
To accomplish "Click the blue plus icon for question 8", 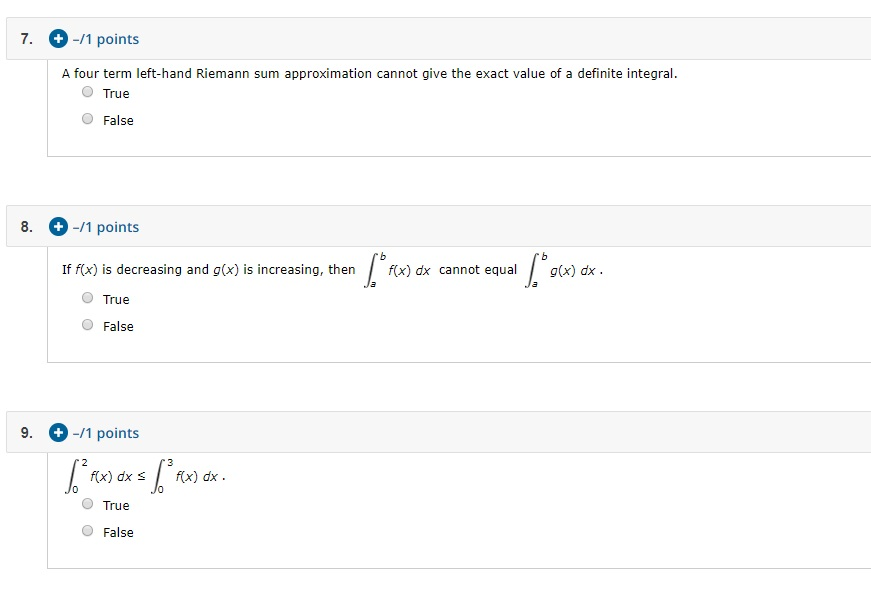I will 58,227.
